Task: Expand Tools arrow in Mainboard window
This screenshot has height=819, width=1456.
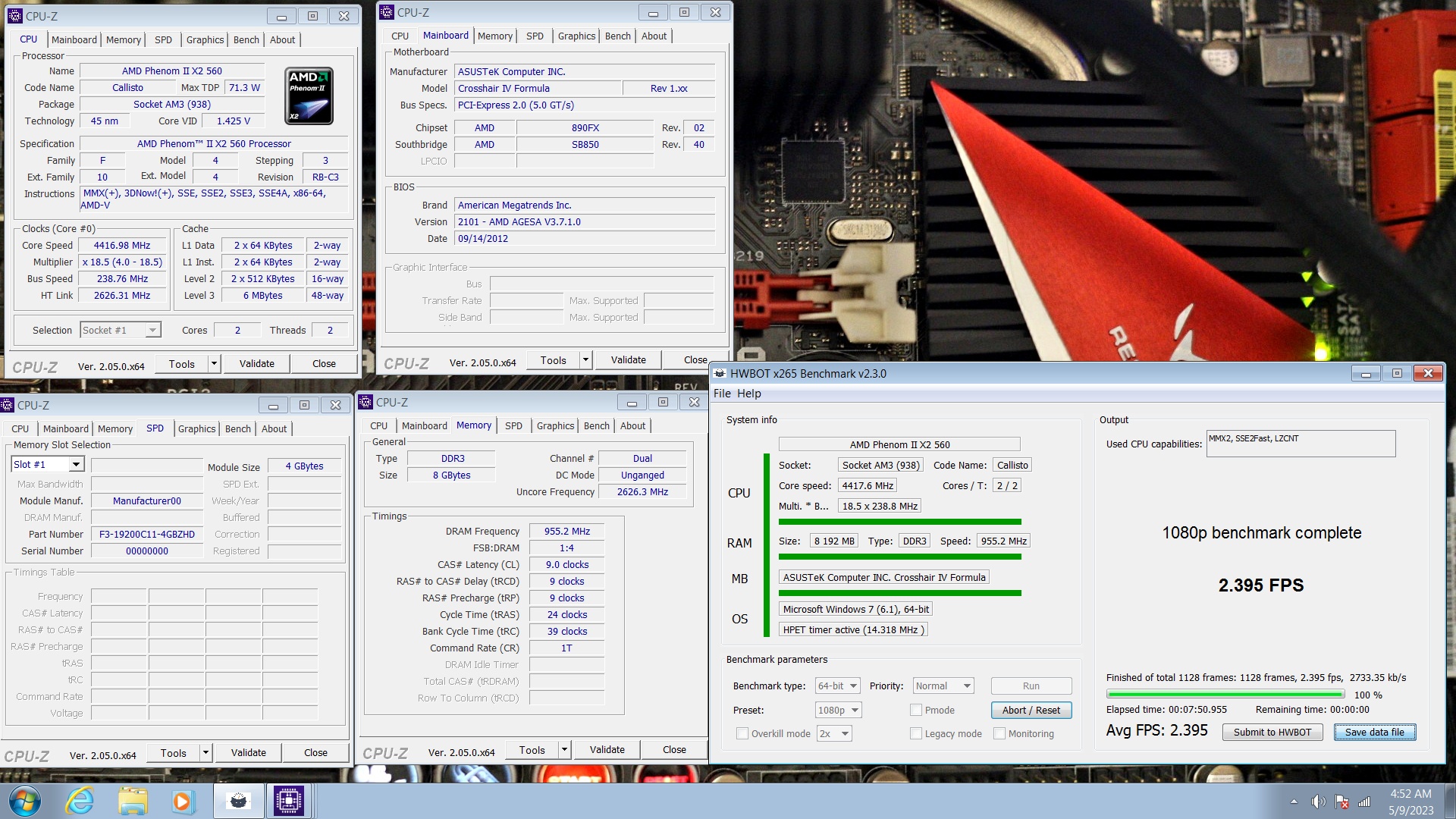Action: click(x=585, y=360)
